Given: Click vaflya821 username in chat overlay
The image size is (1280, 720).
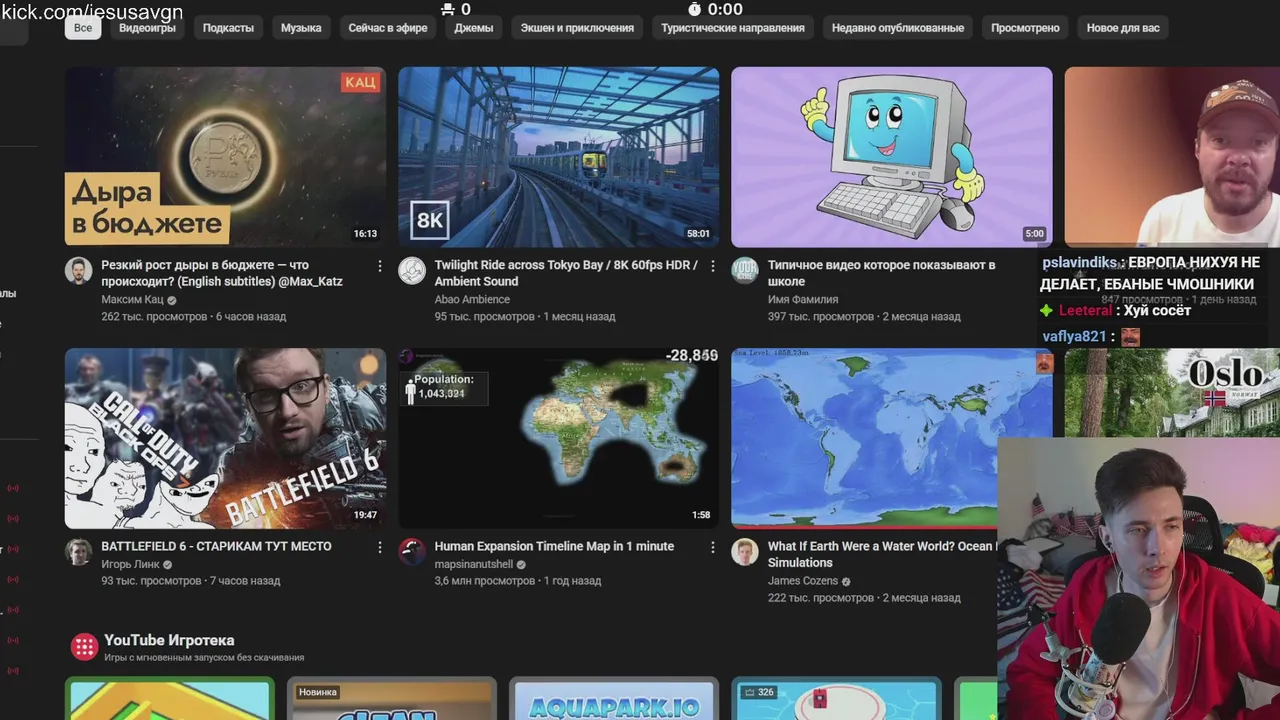Looking at the screenshot, I should tap(1074, 337).
